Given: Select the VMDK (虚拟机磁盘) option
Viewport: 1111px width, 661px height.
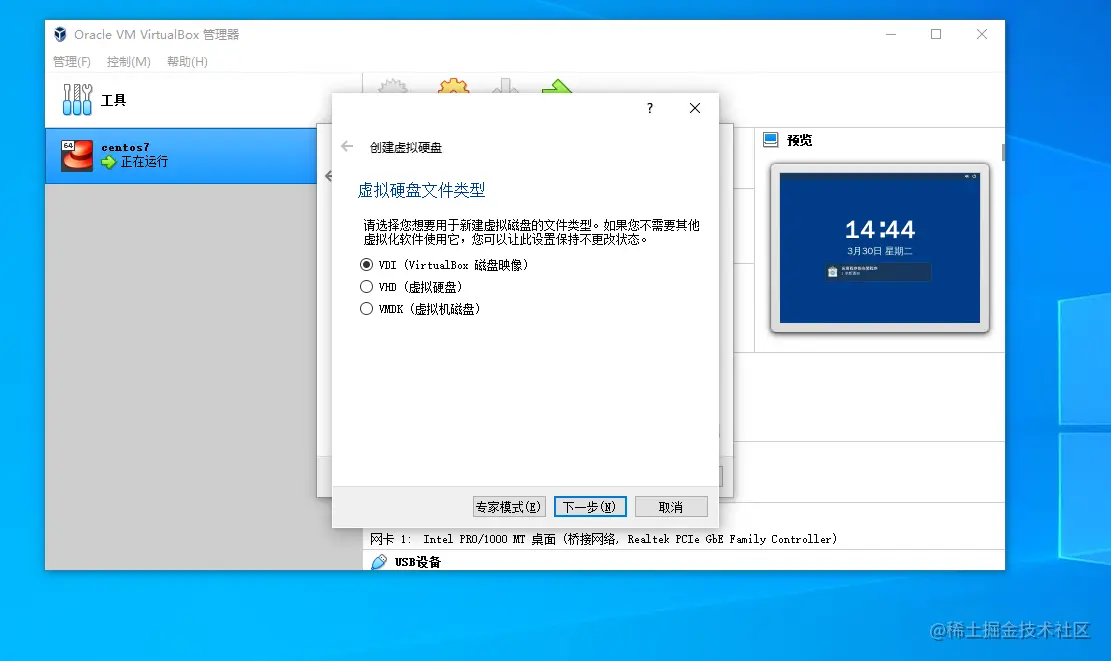Looking at the screenshot, I should [x=367, y=308].
